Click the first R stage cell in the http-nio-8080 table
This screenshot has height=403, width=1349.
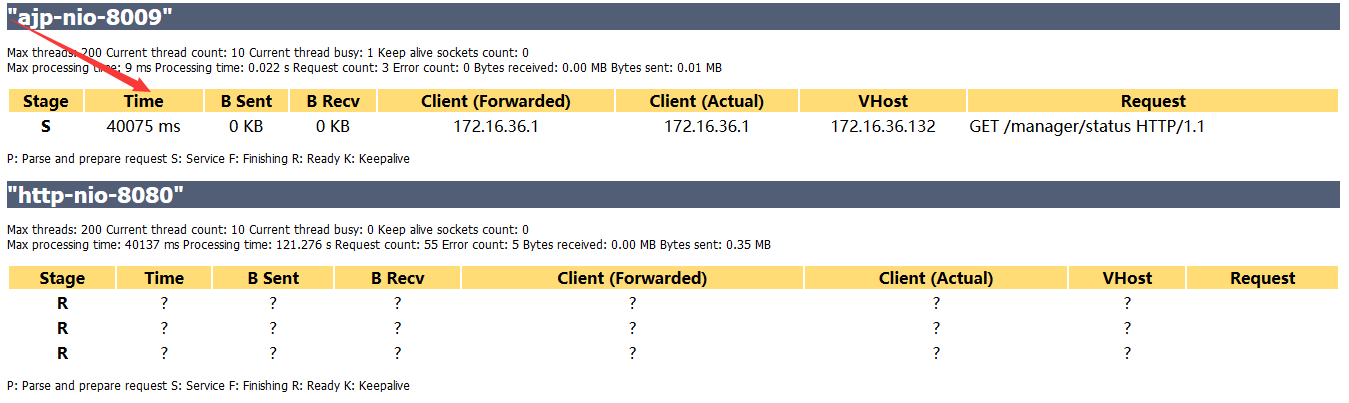(x=62, y=303)
